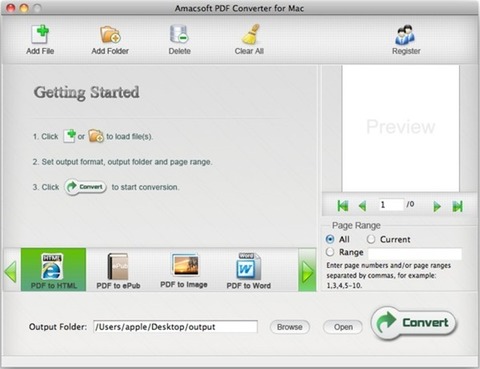Viewport: 480px width, 369px height.
Task: Start conversion with the large Convert button
Action: (414, 323)
